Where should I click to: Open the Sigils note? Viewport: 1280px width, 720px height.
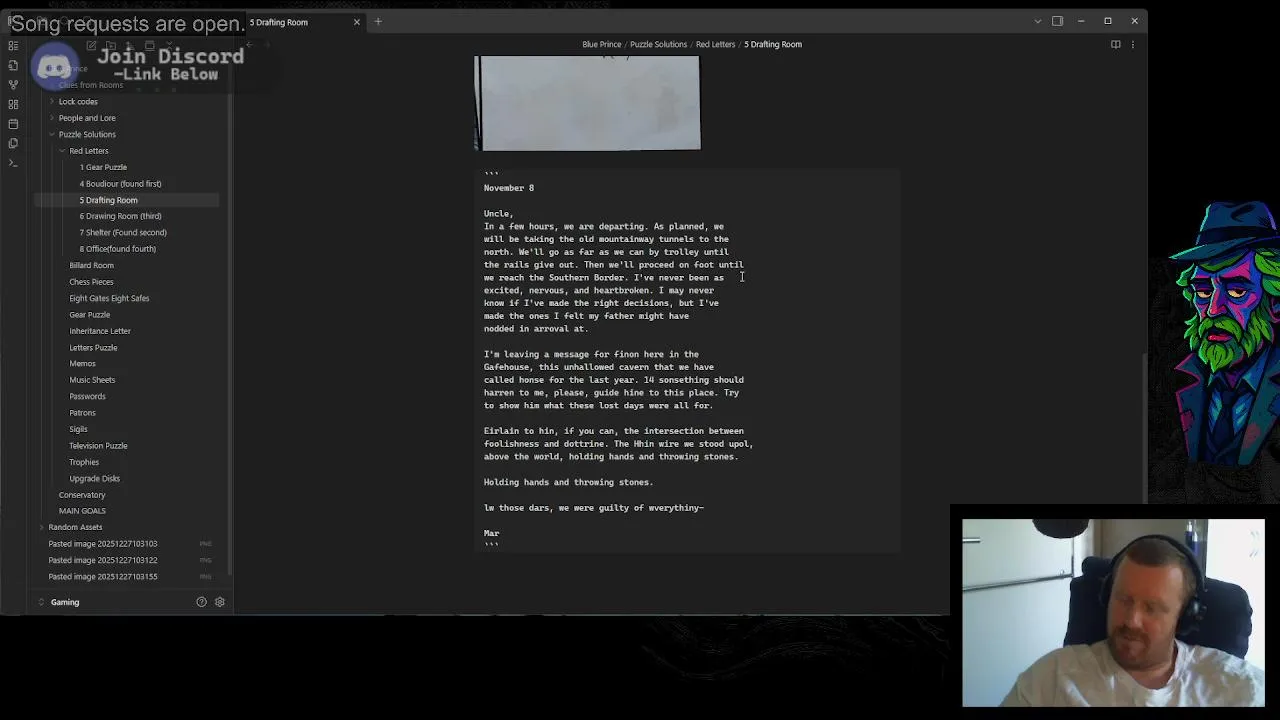(78, 429)
